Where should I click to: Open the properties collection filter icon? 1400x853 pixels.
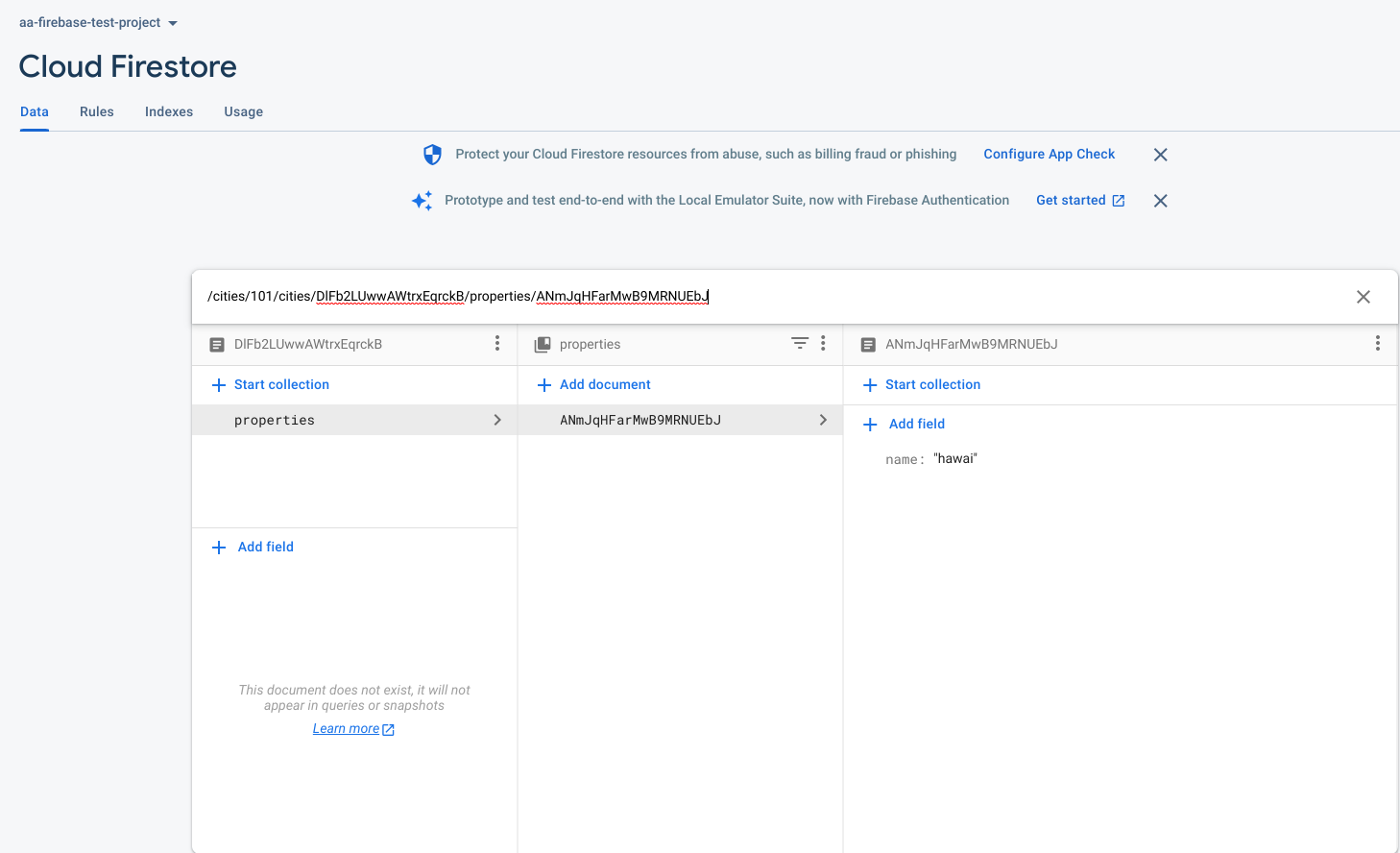[799, 343]
